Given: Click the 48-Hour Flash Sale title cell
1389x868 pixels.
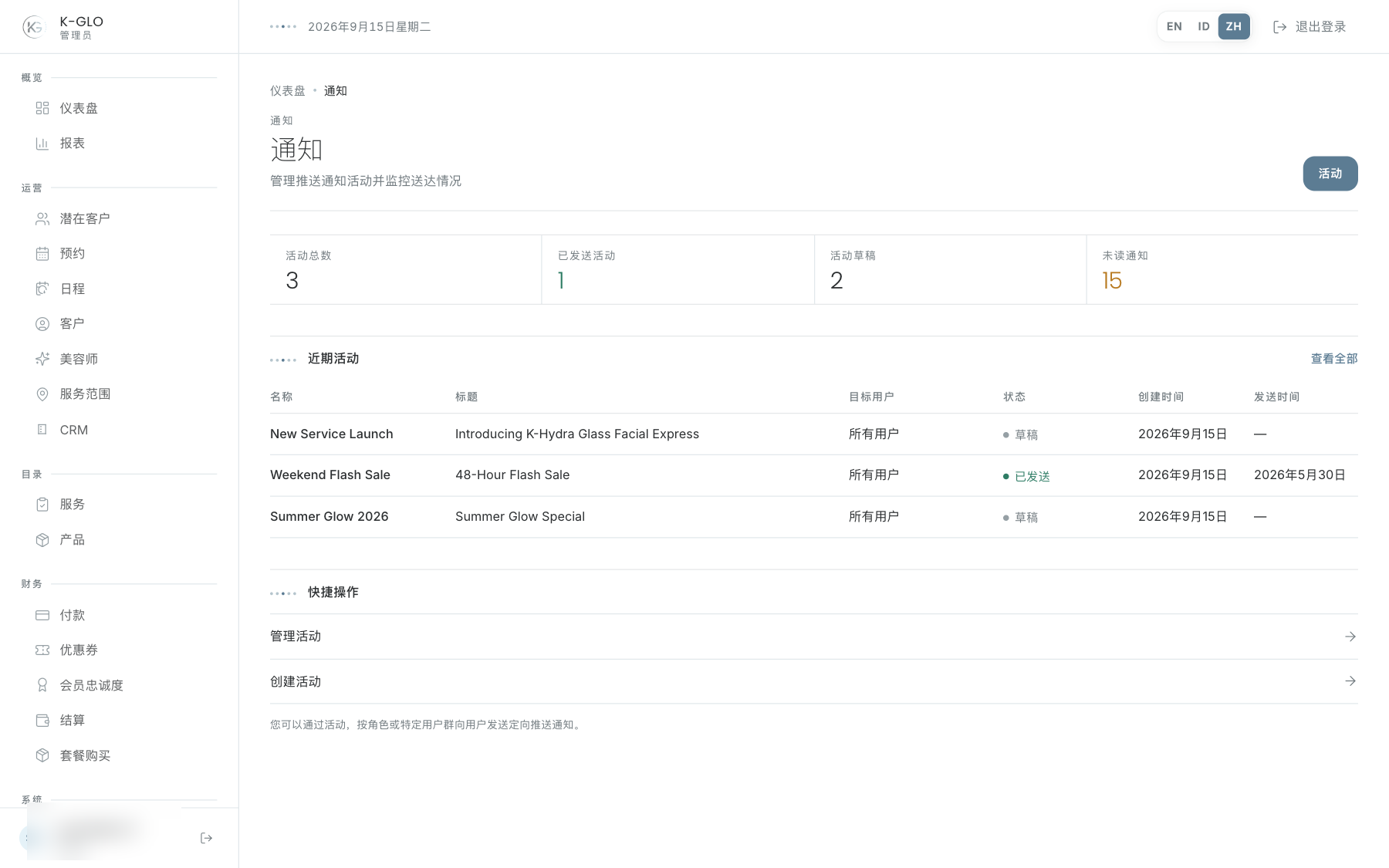Looking at the screenshot, I should pyautogui.click(x=512, y=475).
